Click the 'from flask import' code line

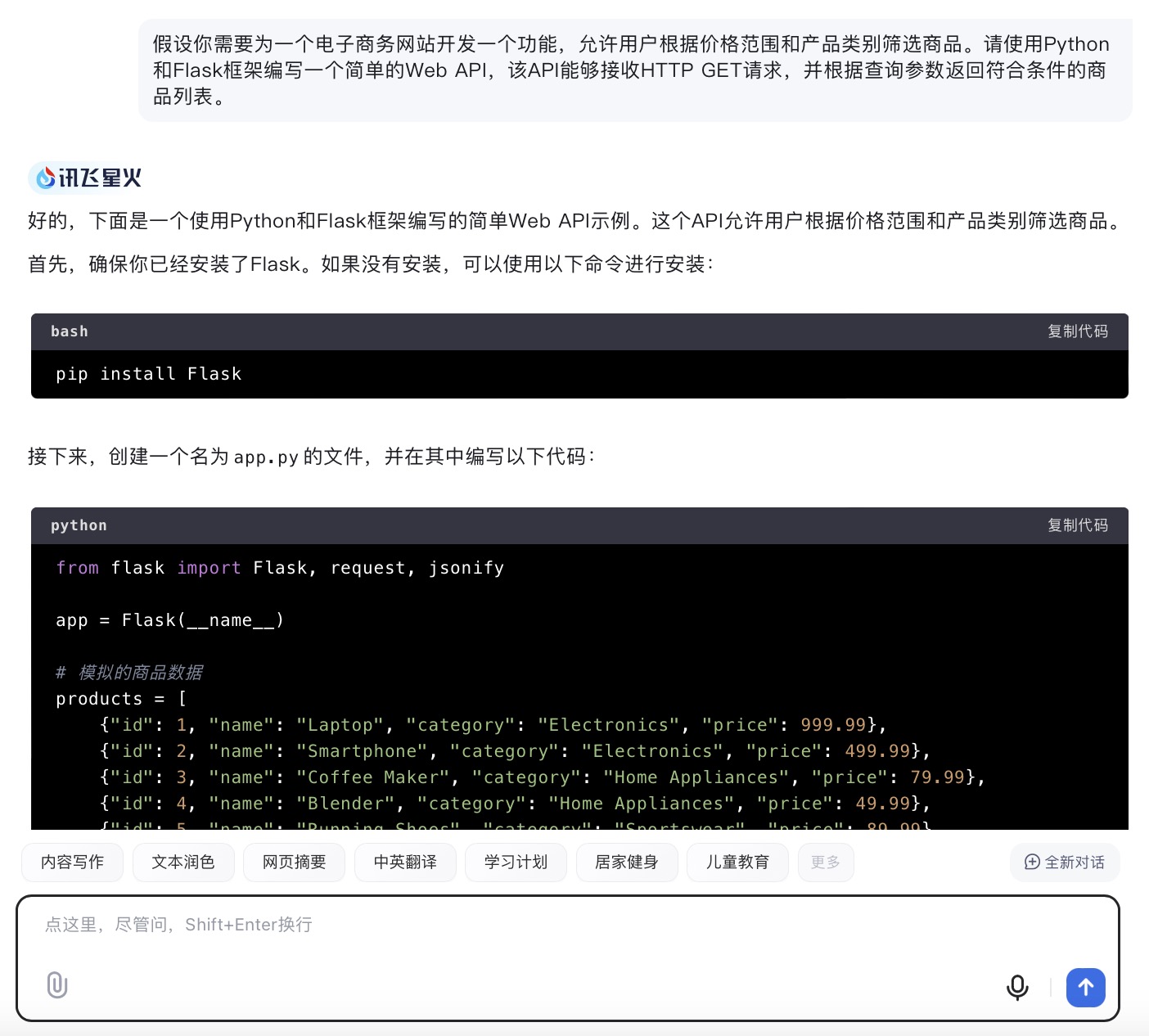click(280, 568)
